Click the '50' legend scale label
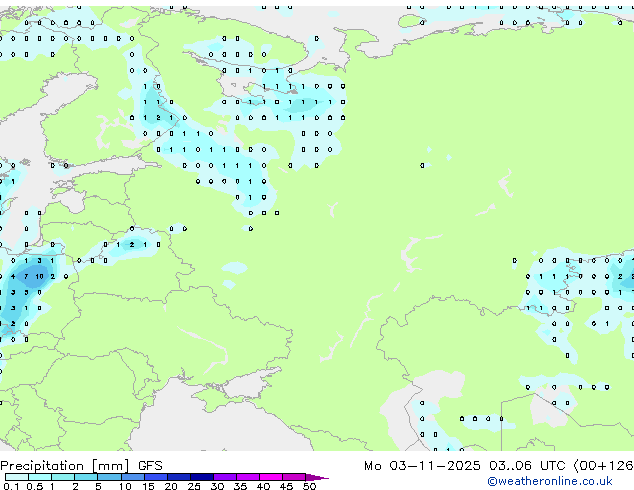 tap(309, 486)
